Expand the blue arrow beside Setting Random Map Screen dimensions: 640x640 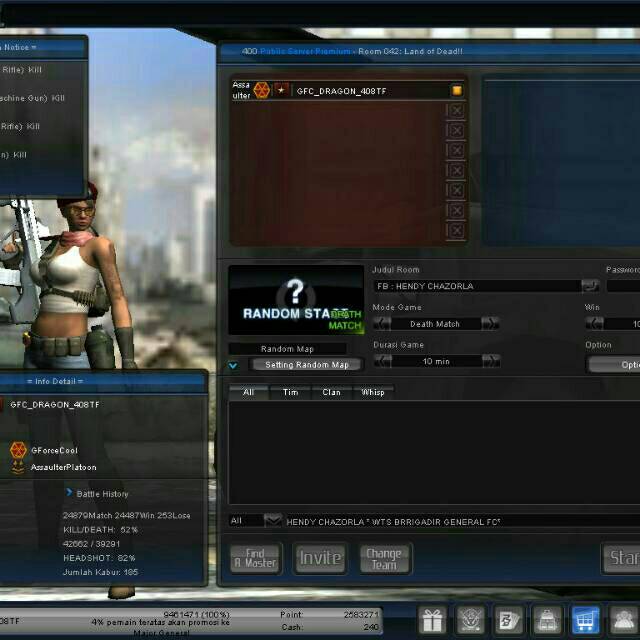(233, 366)
